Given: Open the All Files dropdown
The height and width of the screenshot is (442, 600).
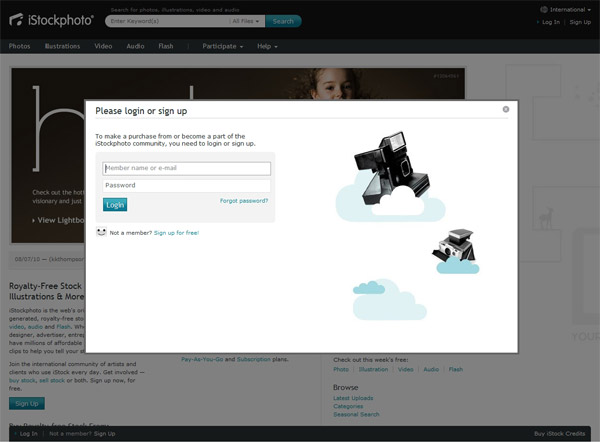Looking at the screenshot, I should click(x=246, y=21).
